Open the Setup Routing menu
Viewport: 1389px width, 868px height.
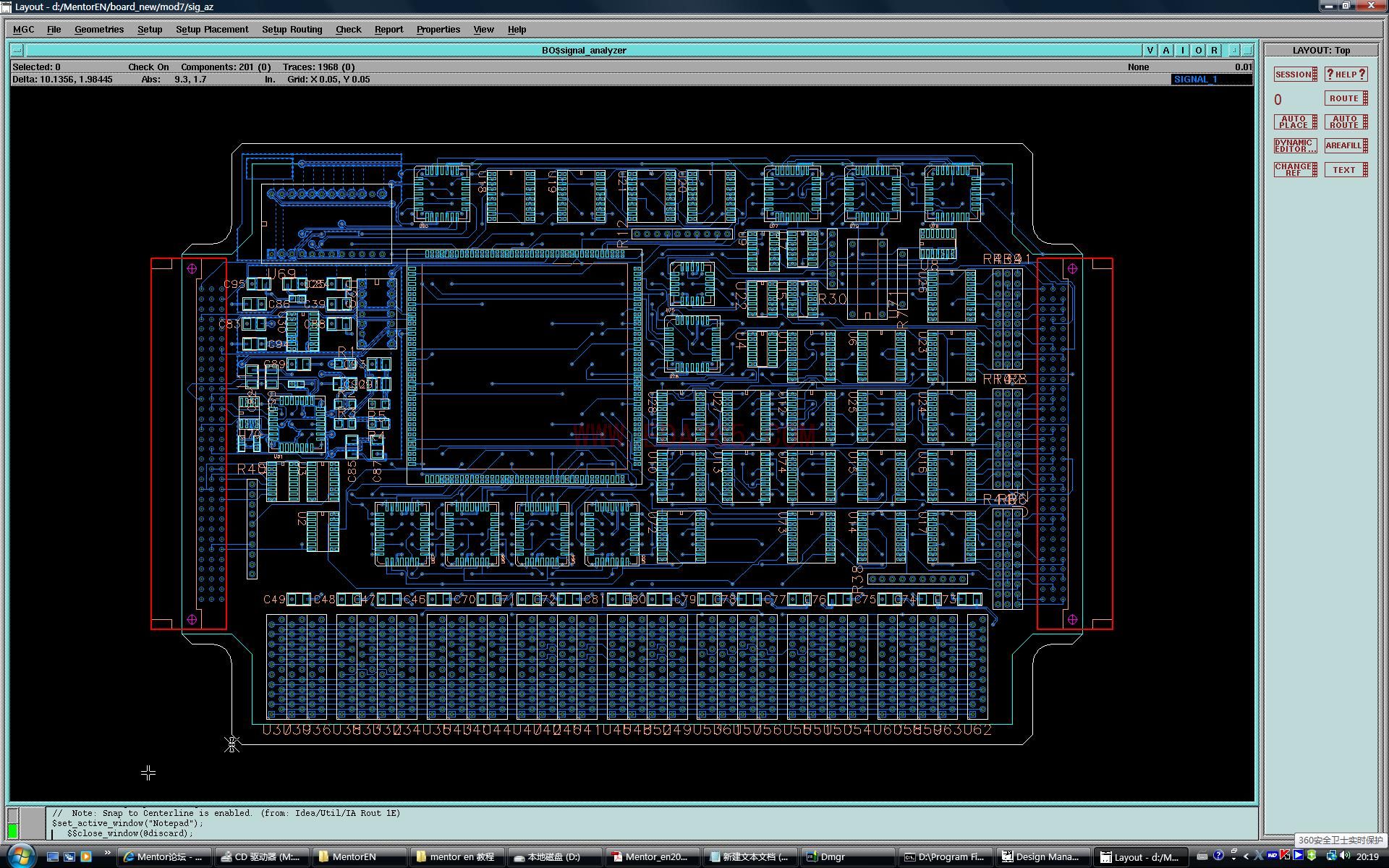coord(292,30)
